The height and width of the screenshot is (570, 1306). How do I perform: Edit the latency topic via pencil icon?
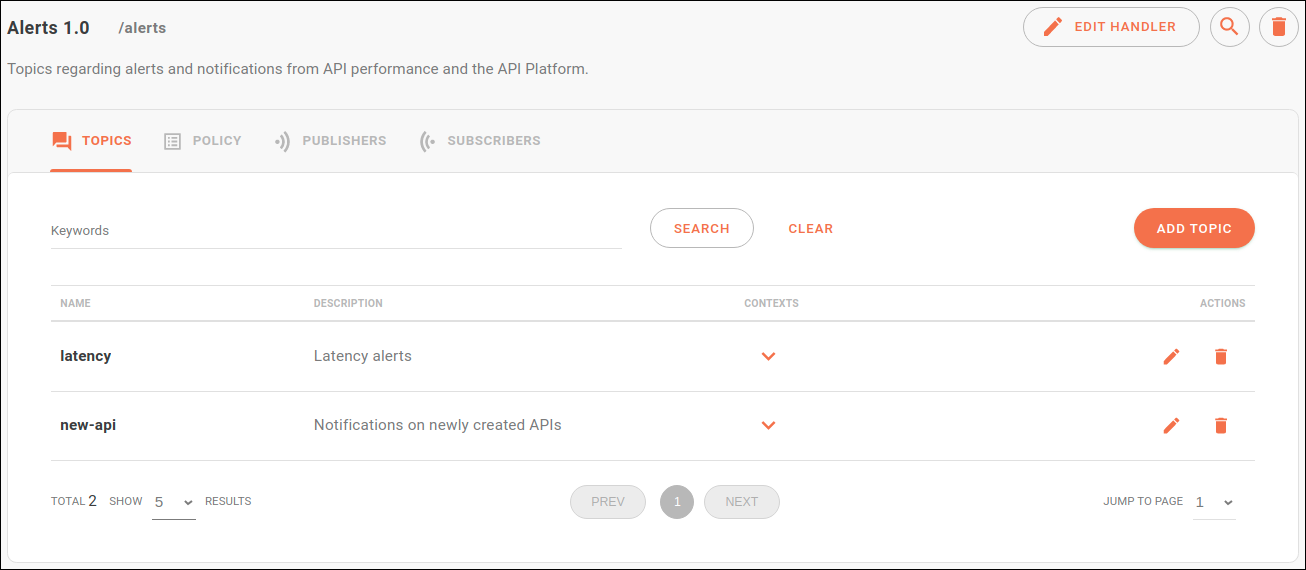coord(1171,356)
